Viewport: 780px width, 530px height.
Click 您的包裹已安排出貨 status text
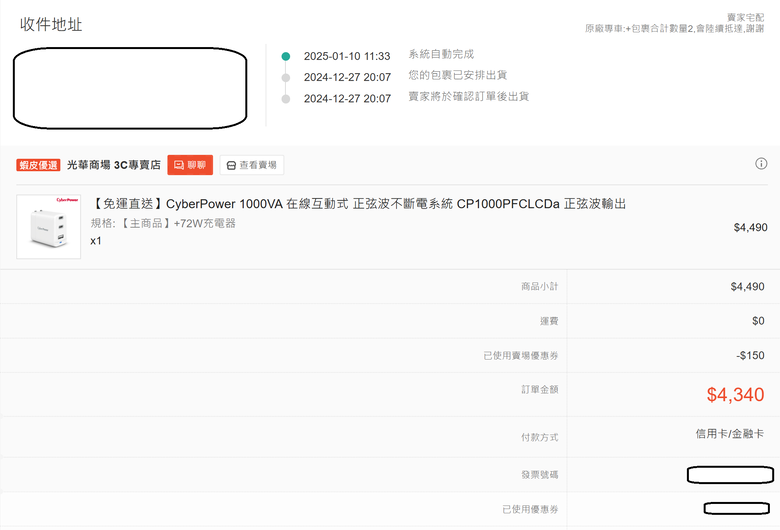coord(458,75)
